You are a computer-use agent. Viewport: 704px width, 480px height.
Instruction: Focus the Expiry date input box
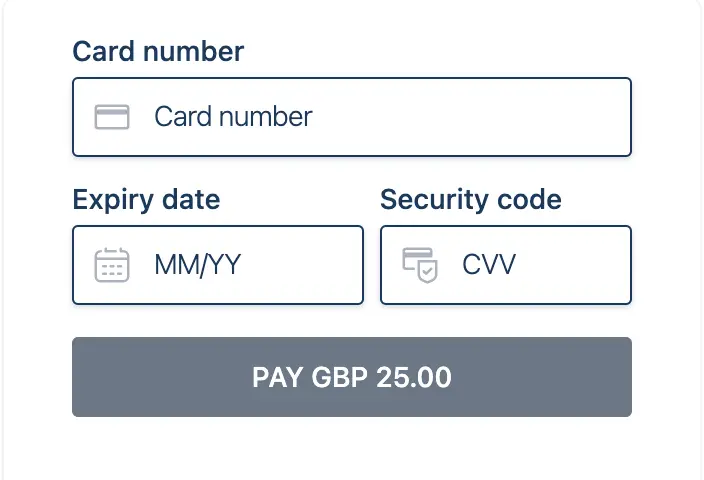(218, 265)
